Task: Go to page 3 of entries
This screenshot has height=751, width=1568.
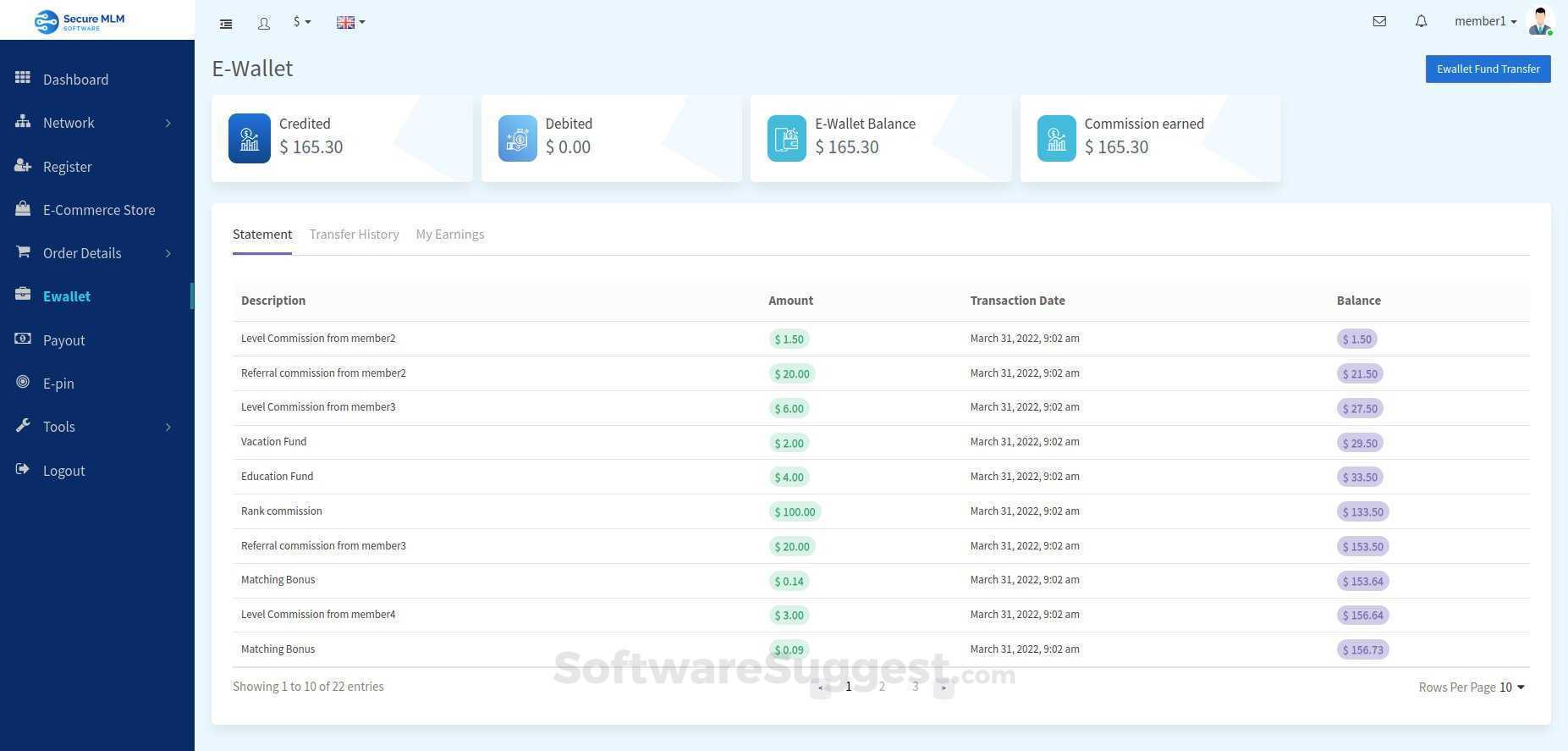Action: tap(915, 687)
